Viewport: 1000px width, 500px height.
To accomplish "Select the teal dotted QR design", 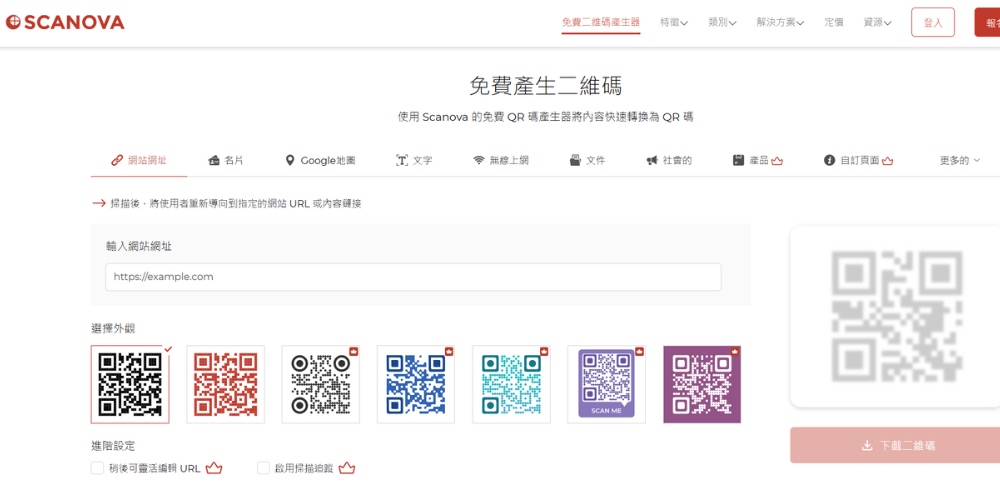I will click(x=511, y=385).
